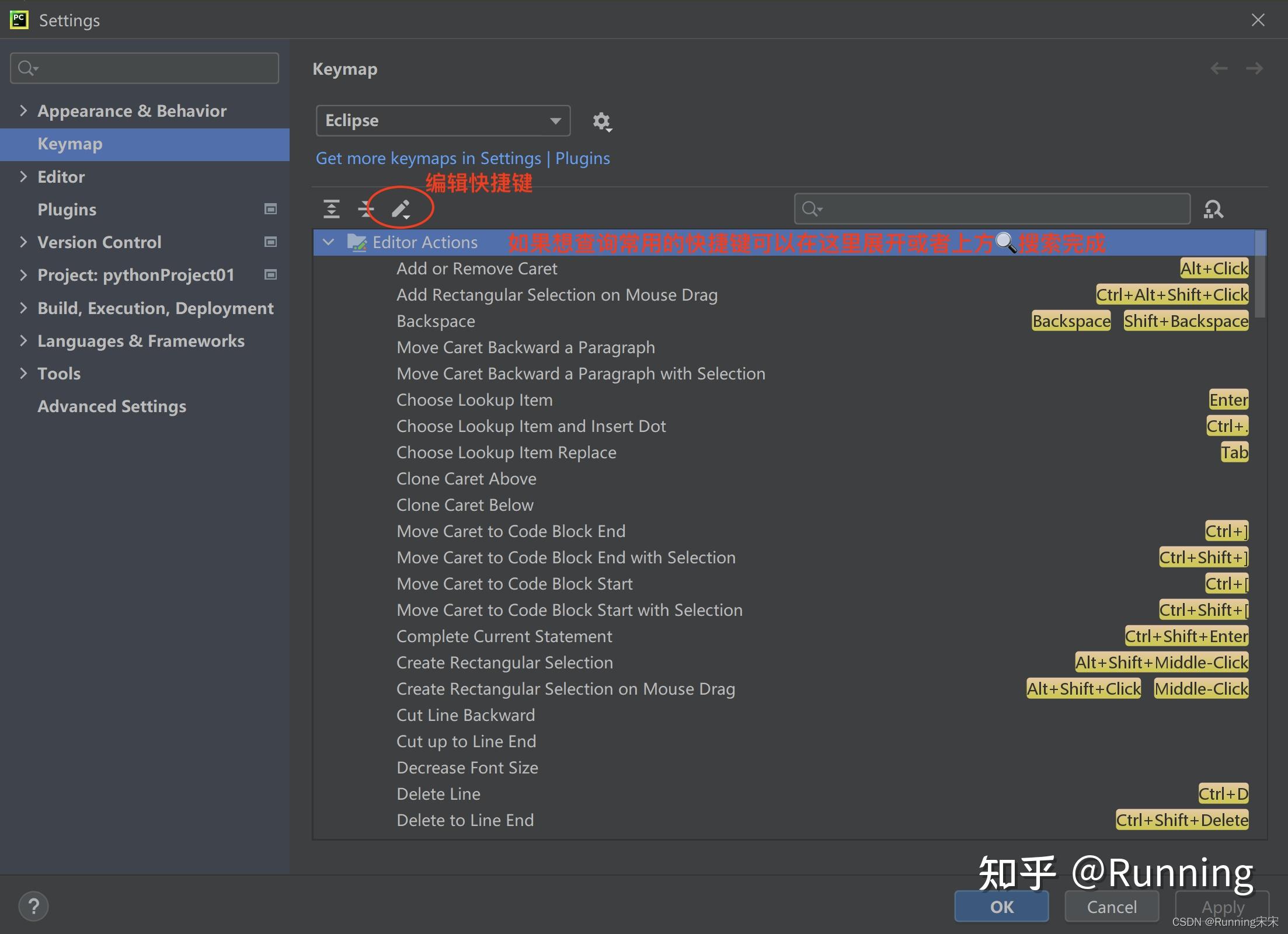The image size is (1288, 934).
Task: Click the Expand All tree icon
Action: tap(332, 209)
